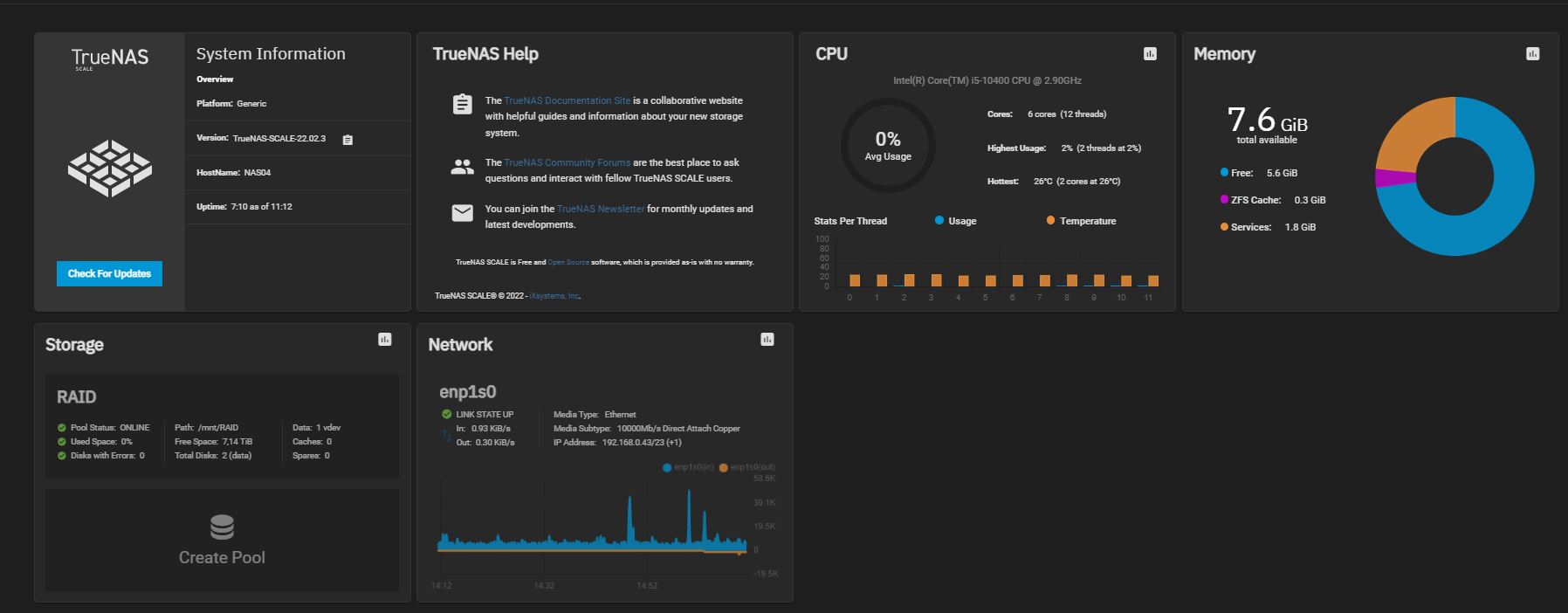
Task: Follow the TrueNAS Newsletter link
Action: [x=601, y=209]
